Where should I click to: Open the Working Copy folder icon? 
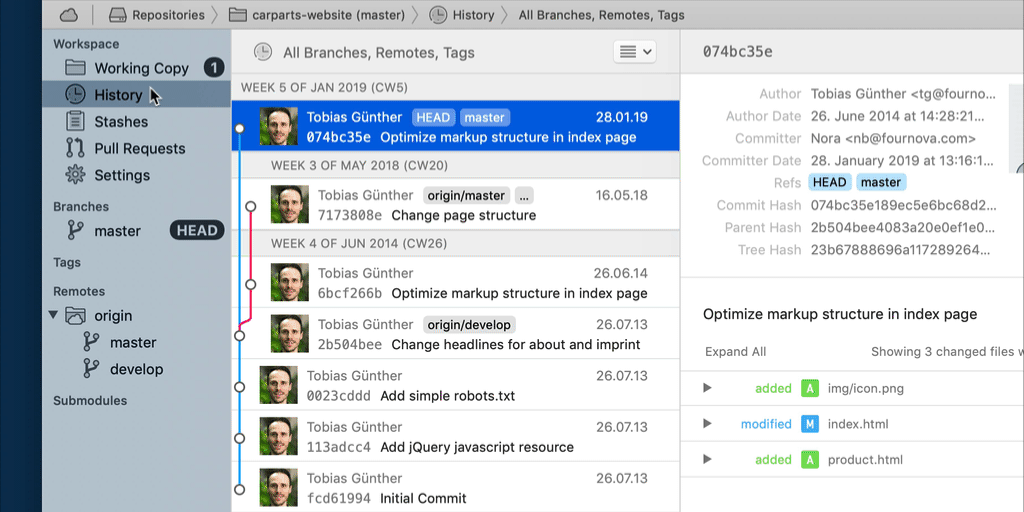tap(75, 68)
